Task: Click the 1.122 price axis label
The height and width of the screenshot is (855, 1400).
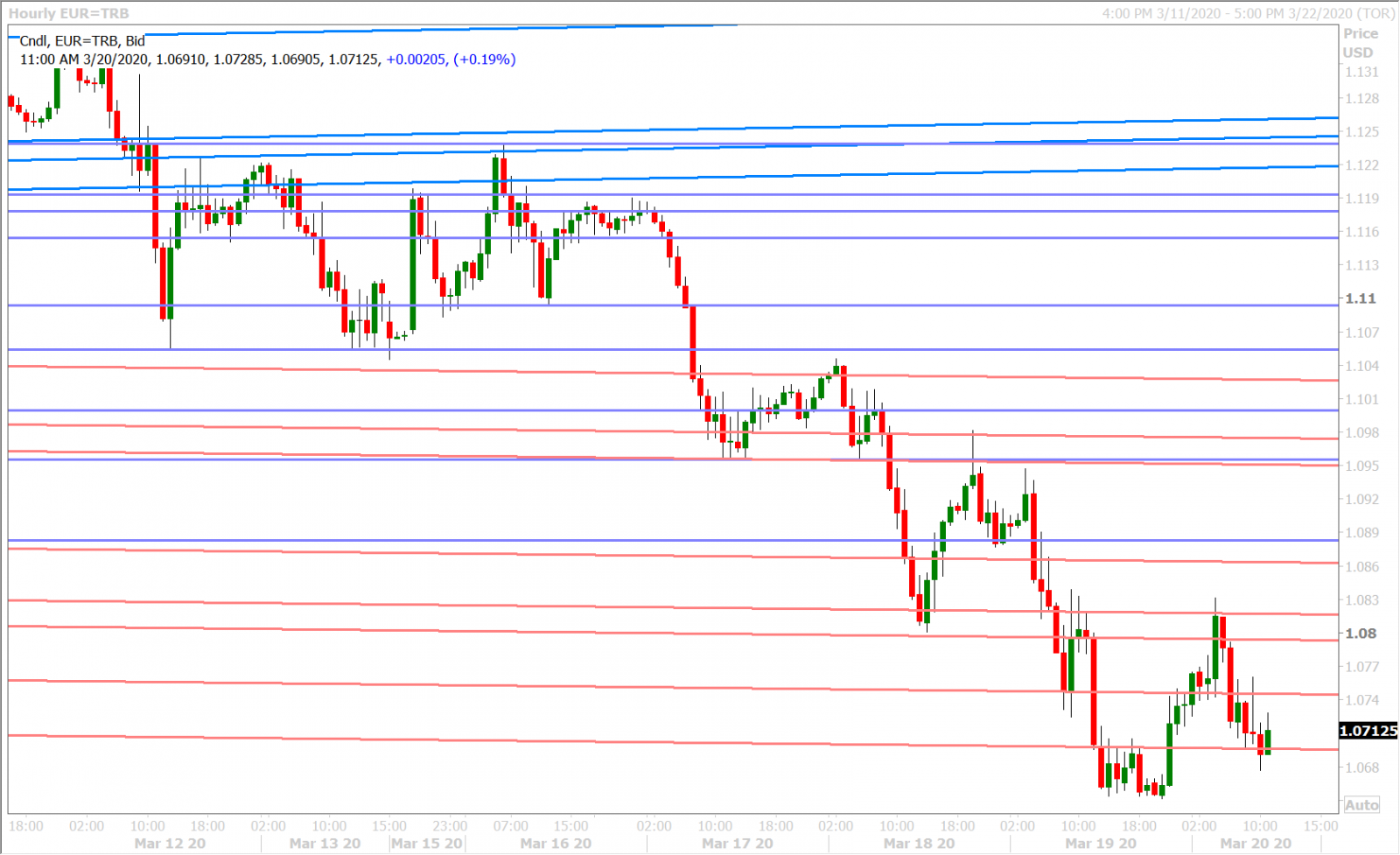Action: [1362, 165]
